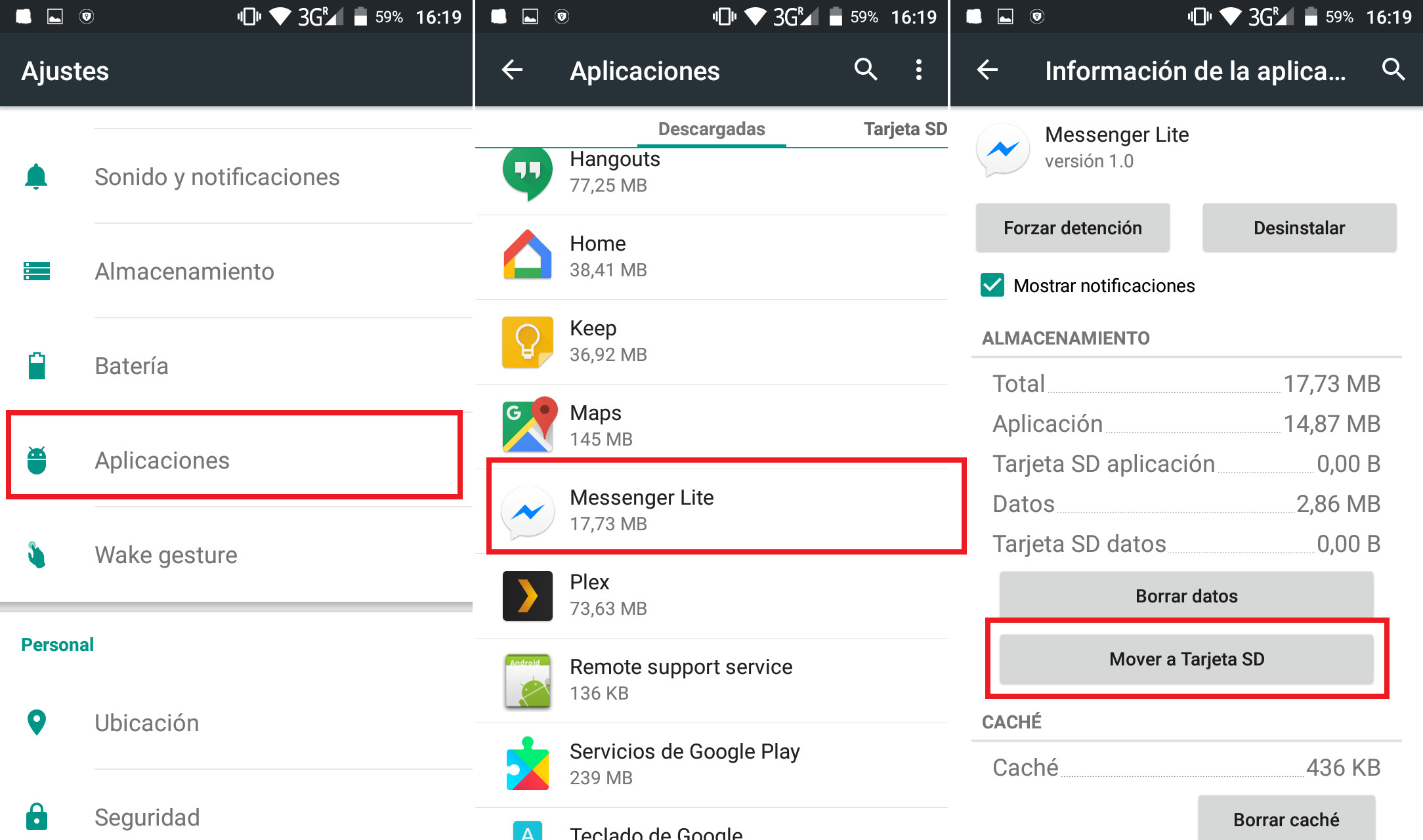Tap the Google Home app icon

(528, 255)
